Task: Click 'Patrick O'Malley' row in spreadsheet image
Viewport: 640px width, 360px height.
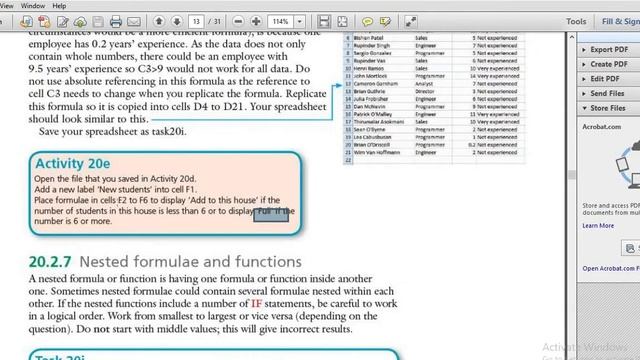Action: point(435,114)
